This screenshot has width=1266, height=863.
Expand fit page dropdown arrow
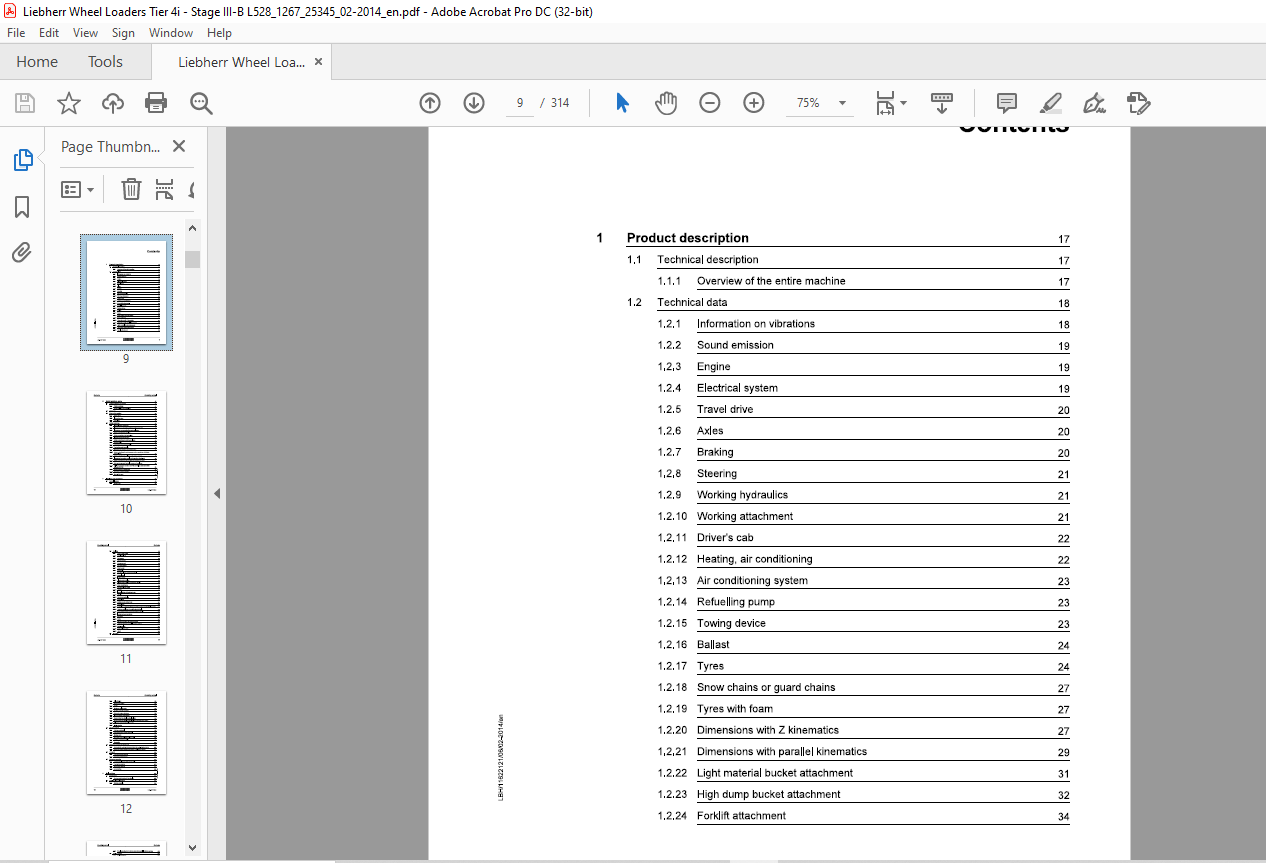[903, 103]
